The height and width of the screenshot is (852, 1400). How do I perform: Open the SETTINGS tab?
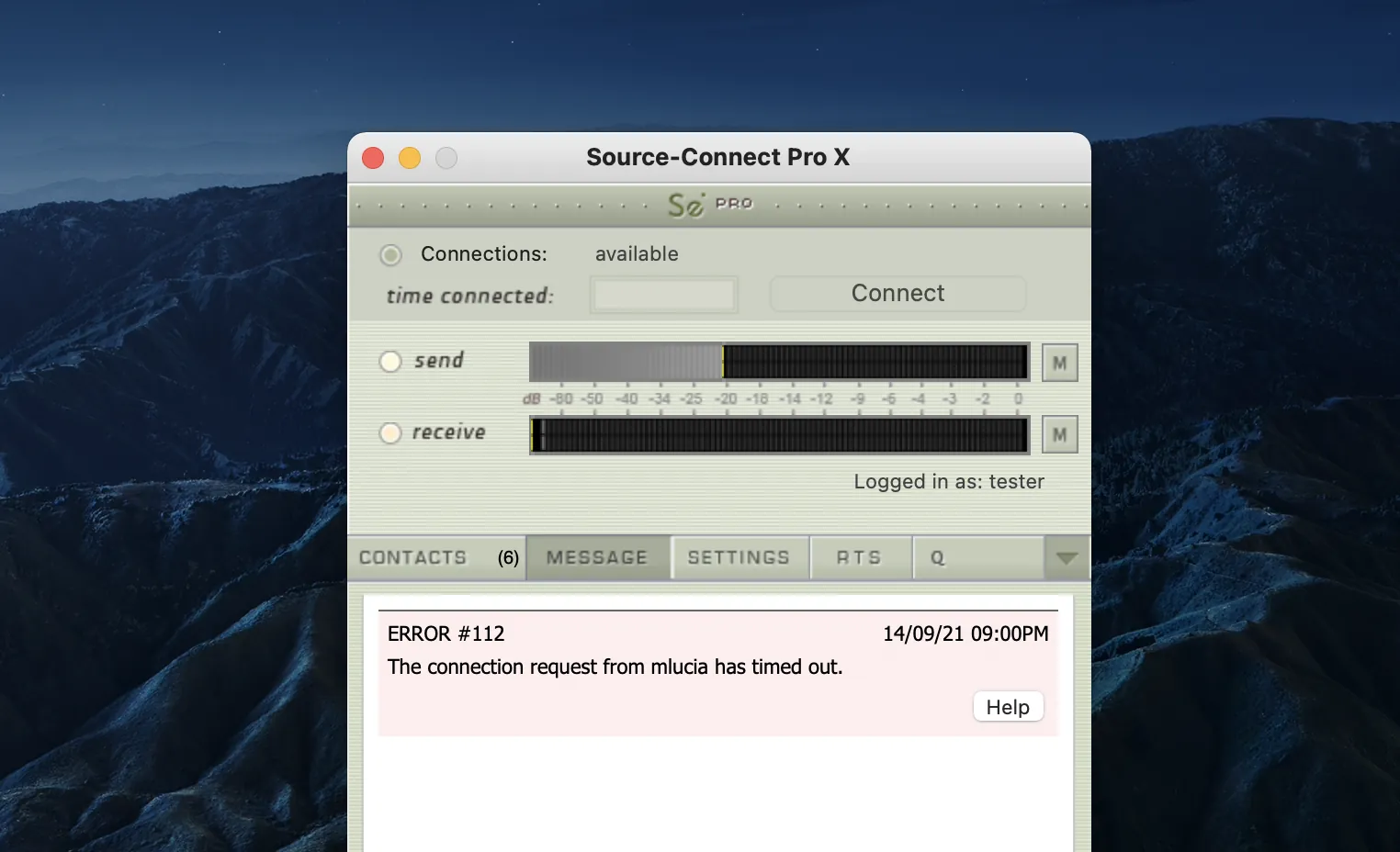coord(739,558)
